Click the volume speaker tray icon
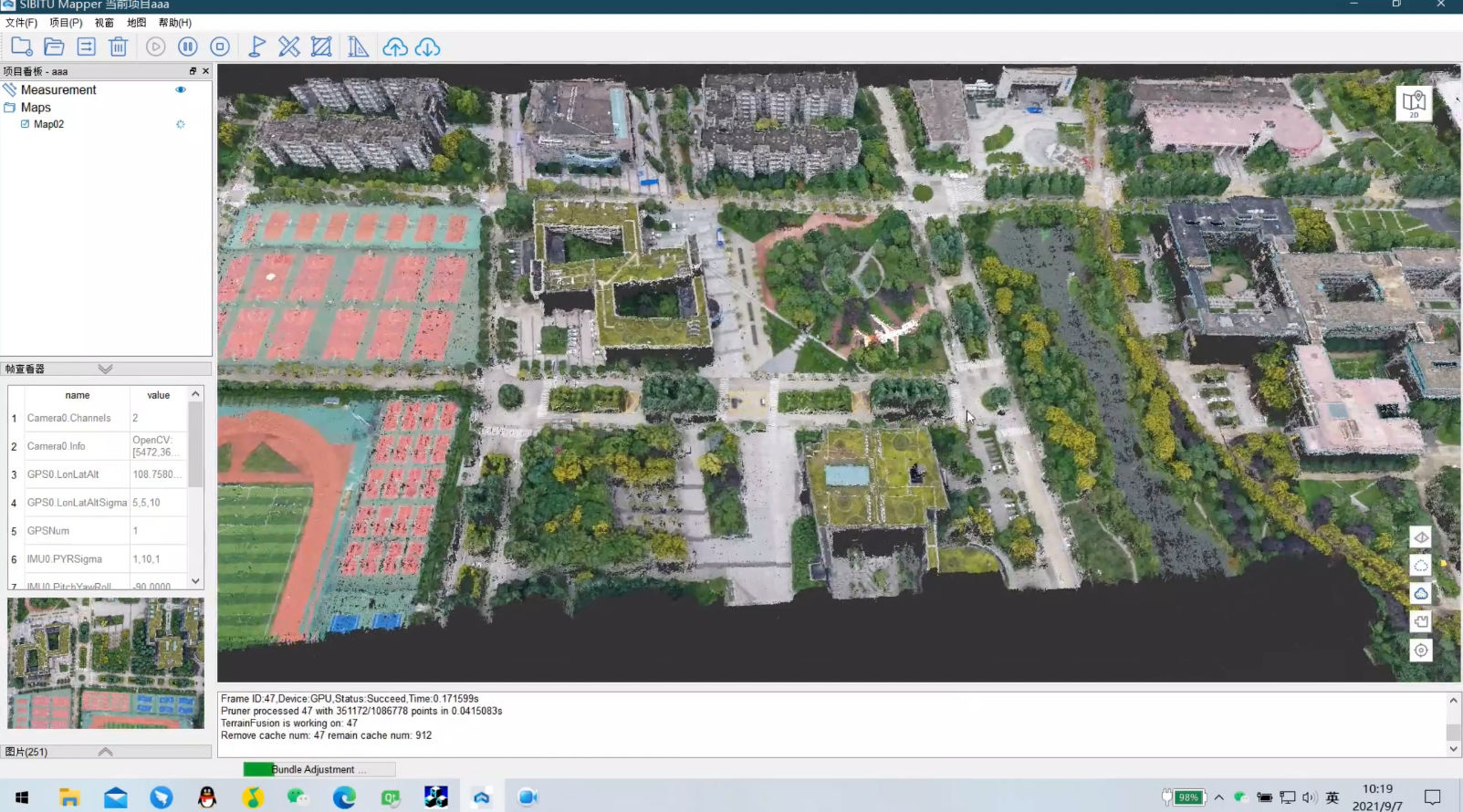1463x812 pixels. tap(1310, 797)
